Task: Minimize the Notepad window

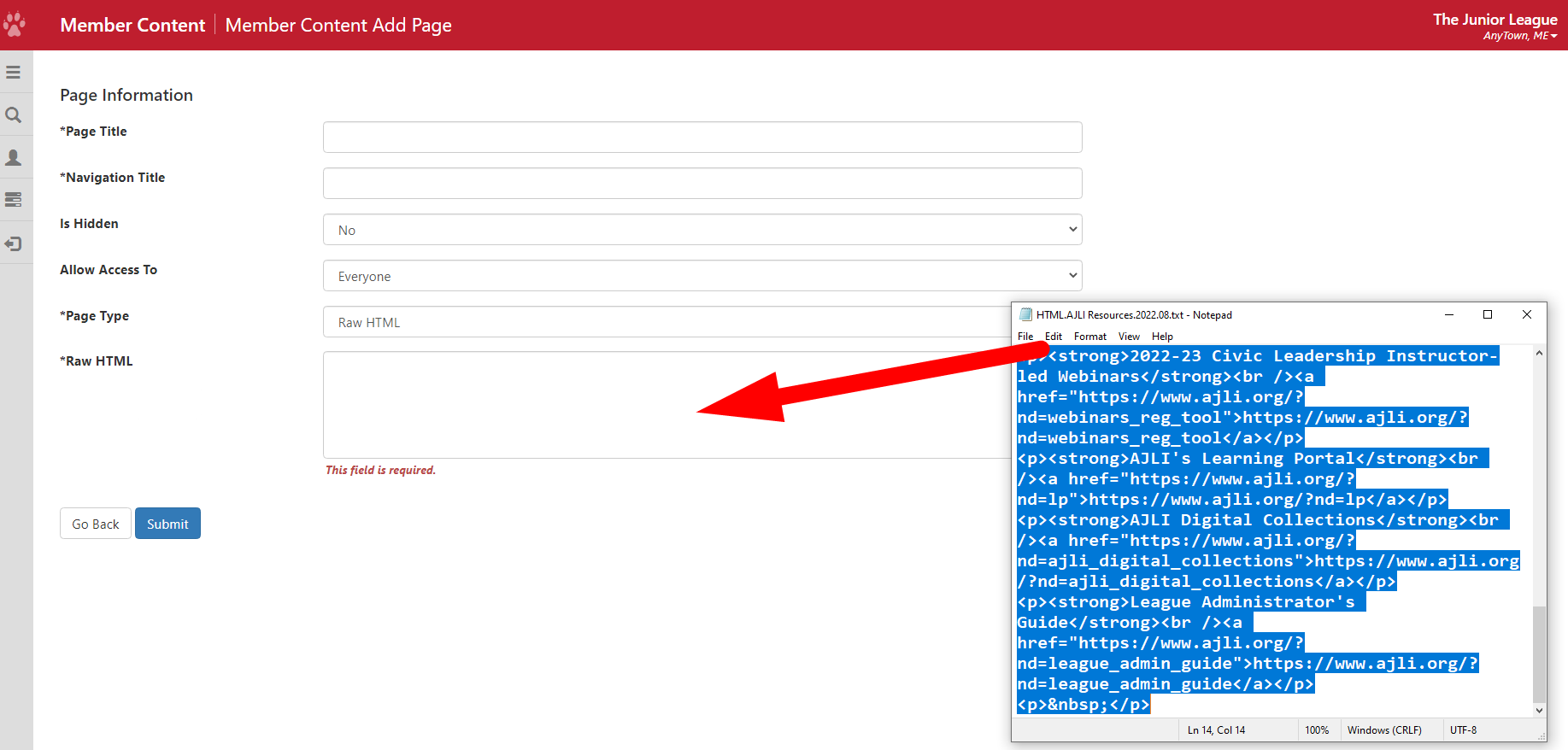Action: pyautogui.click(x=1449, y=314)
